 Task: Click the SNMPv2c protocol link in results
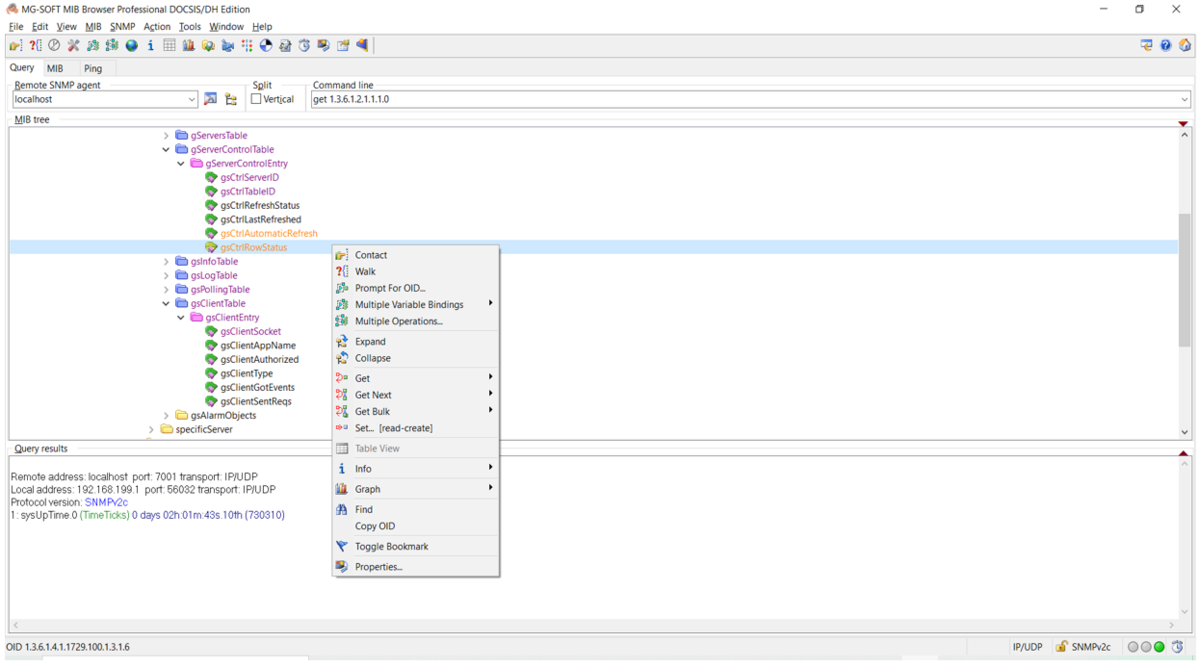point(106,502)
